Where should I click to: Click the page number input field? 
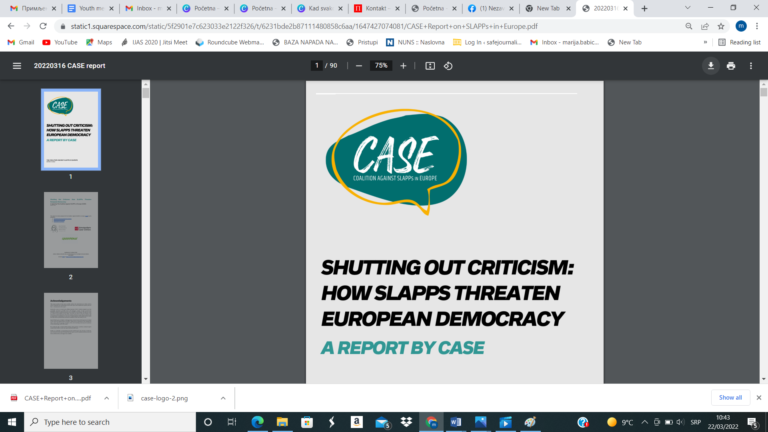(317, 66)
